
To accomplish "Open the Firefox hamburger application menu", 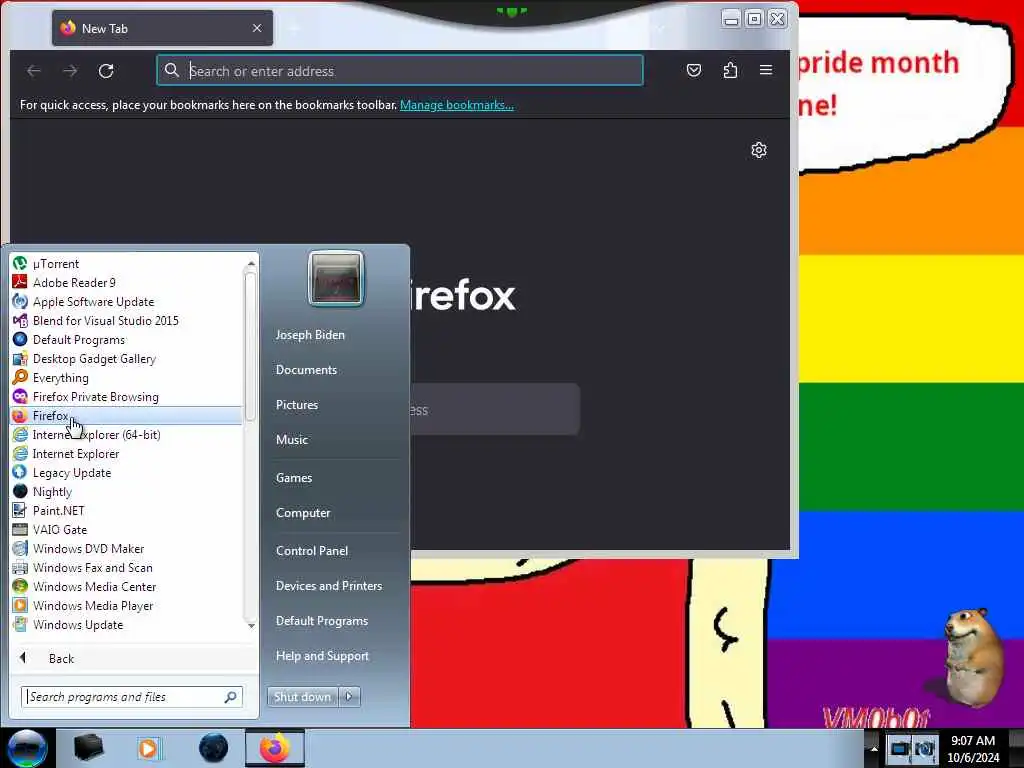I will point(766,70).
